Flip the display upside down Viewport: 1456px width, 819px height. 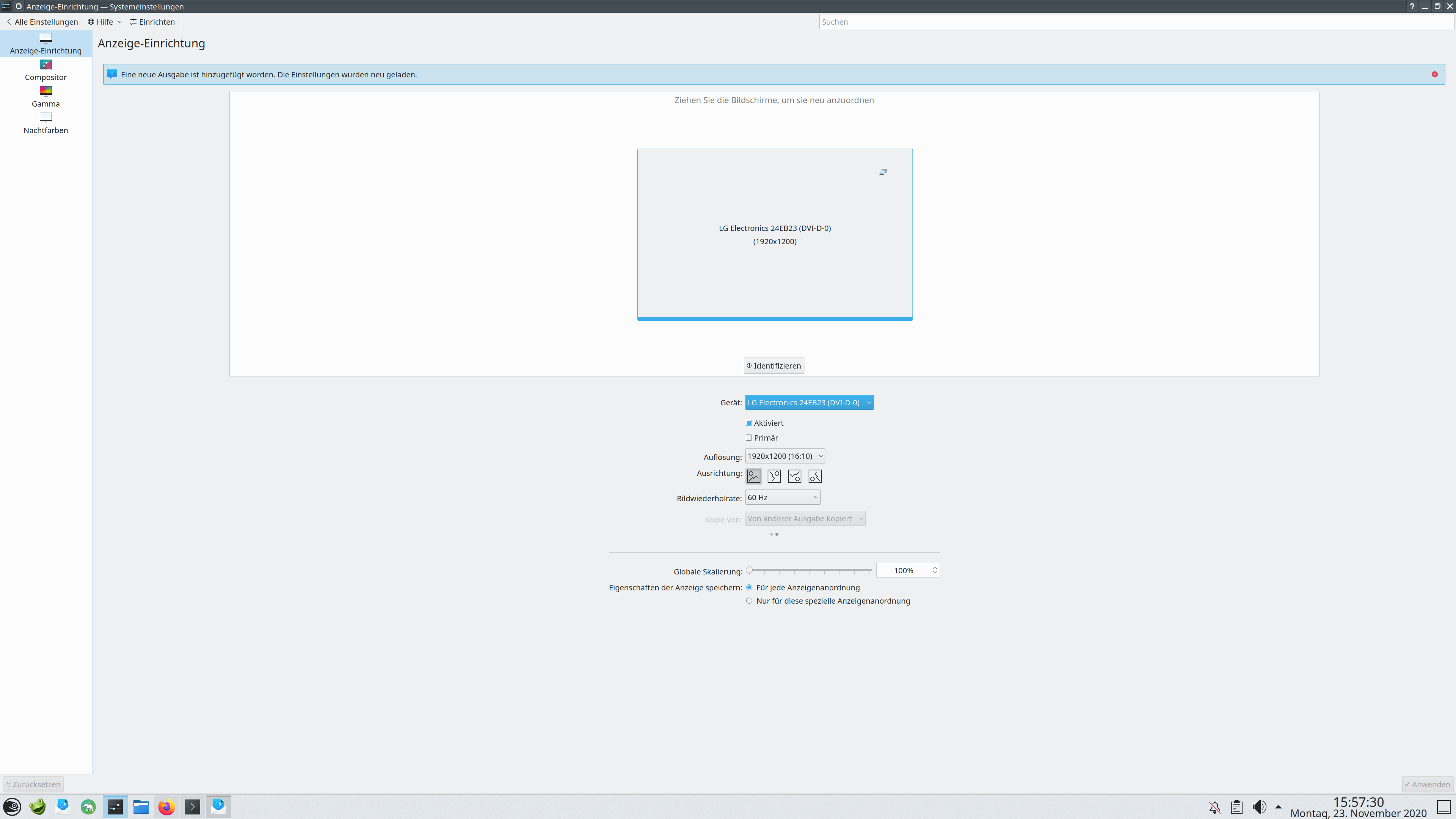tap(794, 476)
